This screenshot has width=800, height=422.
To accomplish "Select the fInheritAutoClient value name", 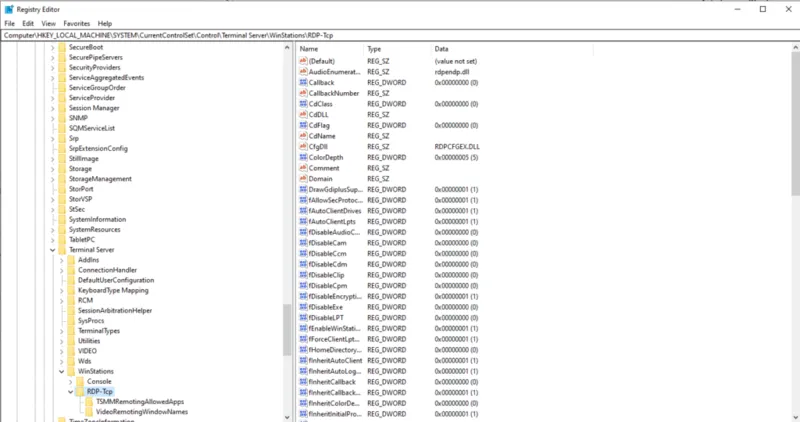I will click(335, 361).
